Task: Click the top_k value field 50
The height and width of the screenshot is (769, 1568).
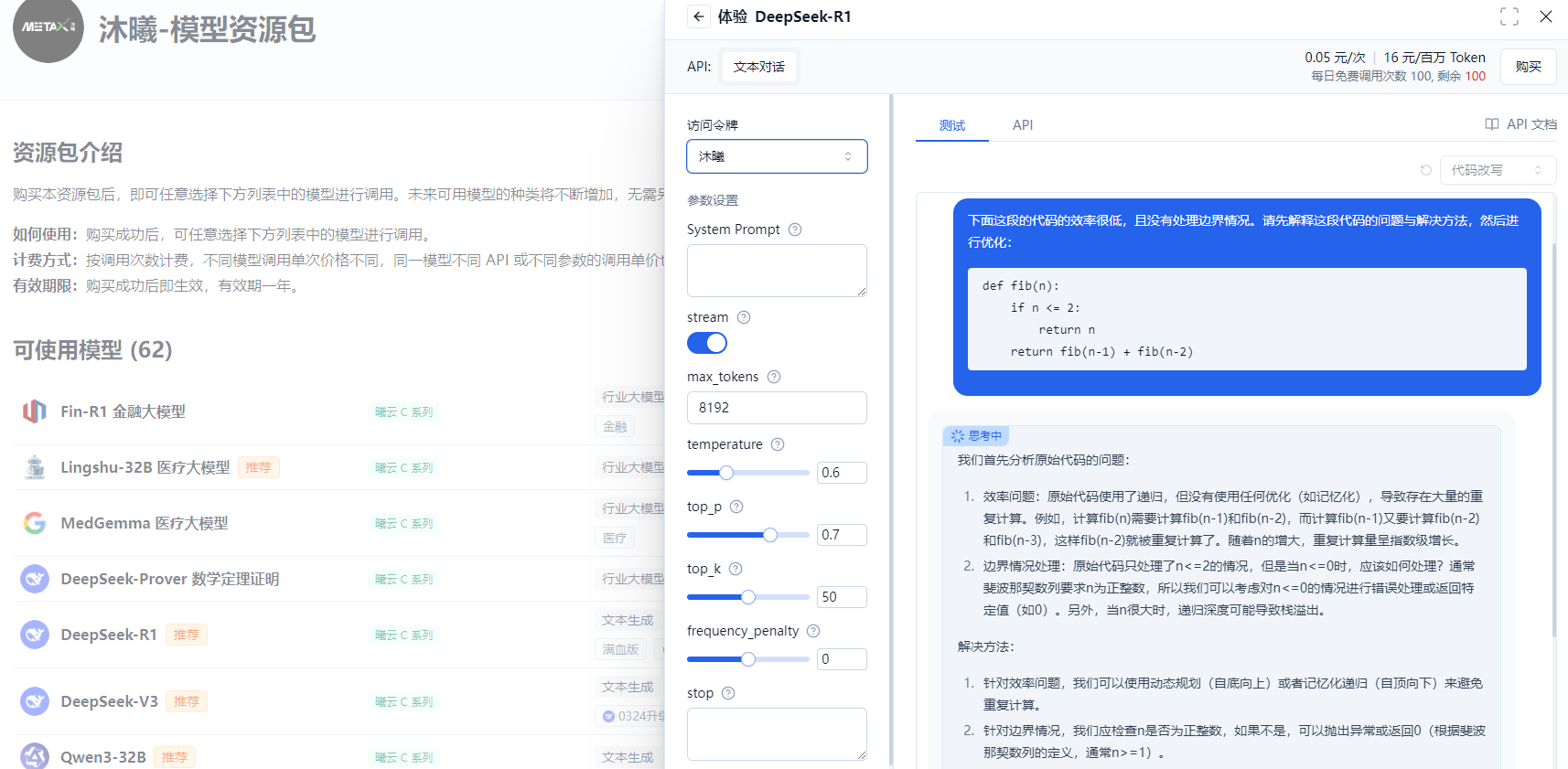Action: (x=842, y=597)
